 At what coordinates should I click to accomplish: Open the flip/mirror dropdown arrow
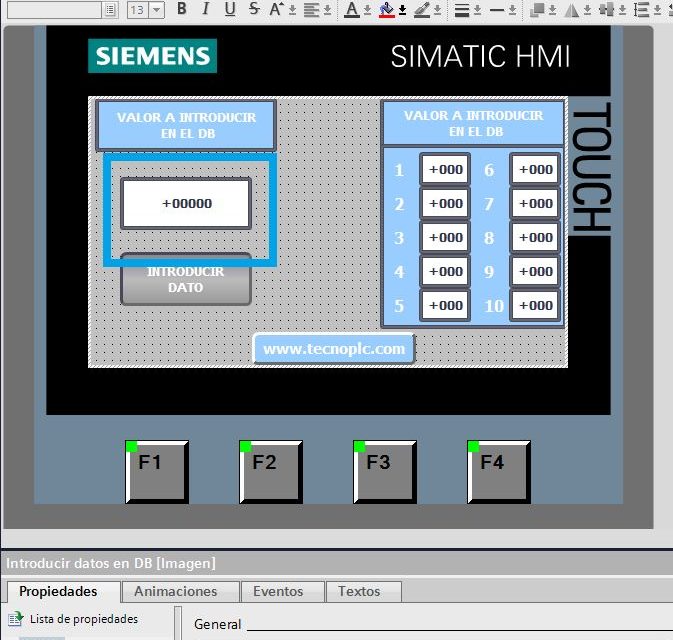[587, 10]
